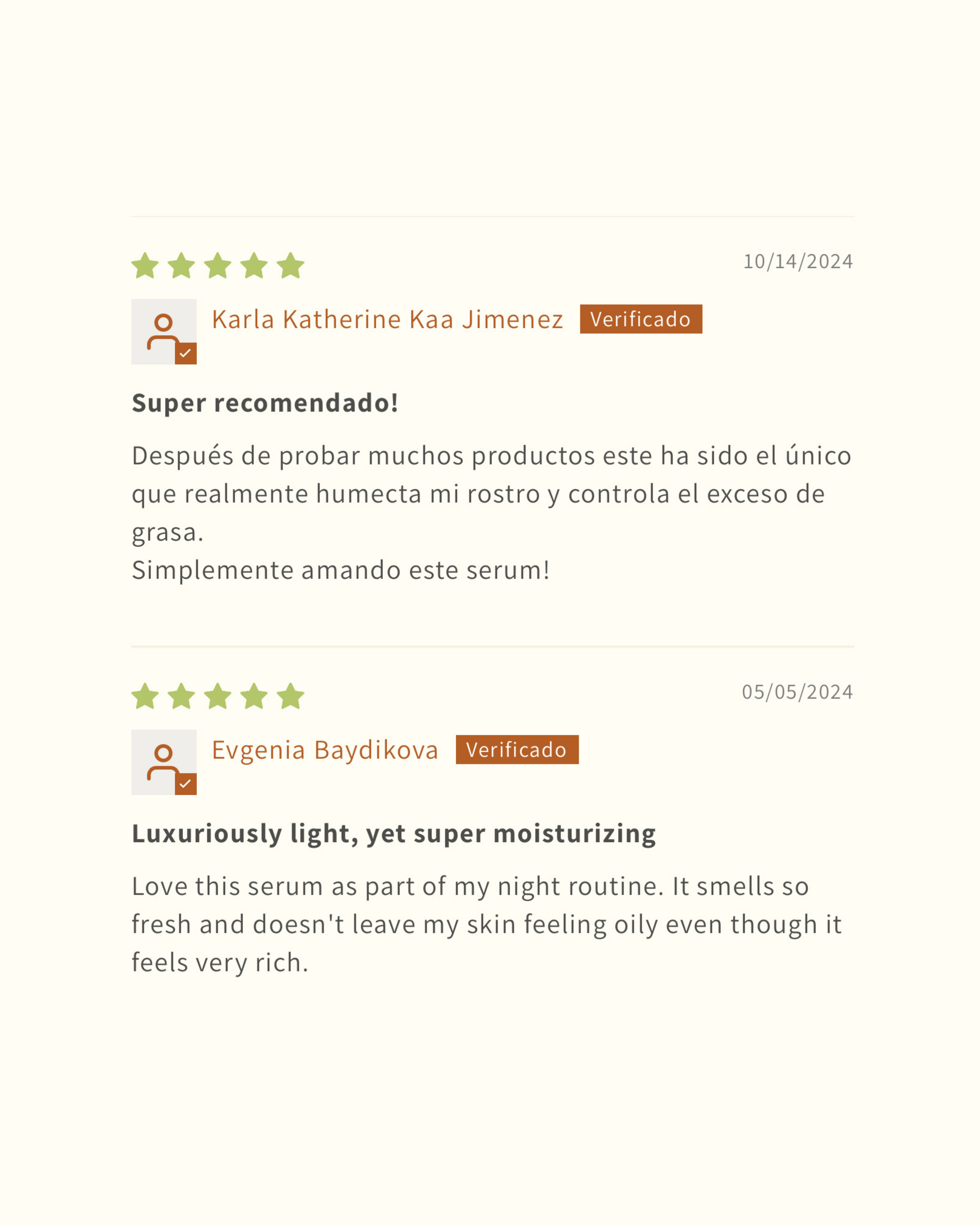
Task: Click the Verificado badge beside Karla's name
Action: (x=641, y=319)
